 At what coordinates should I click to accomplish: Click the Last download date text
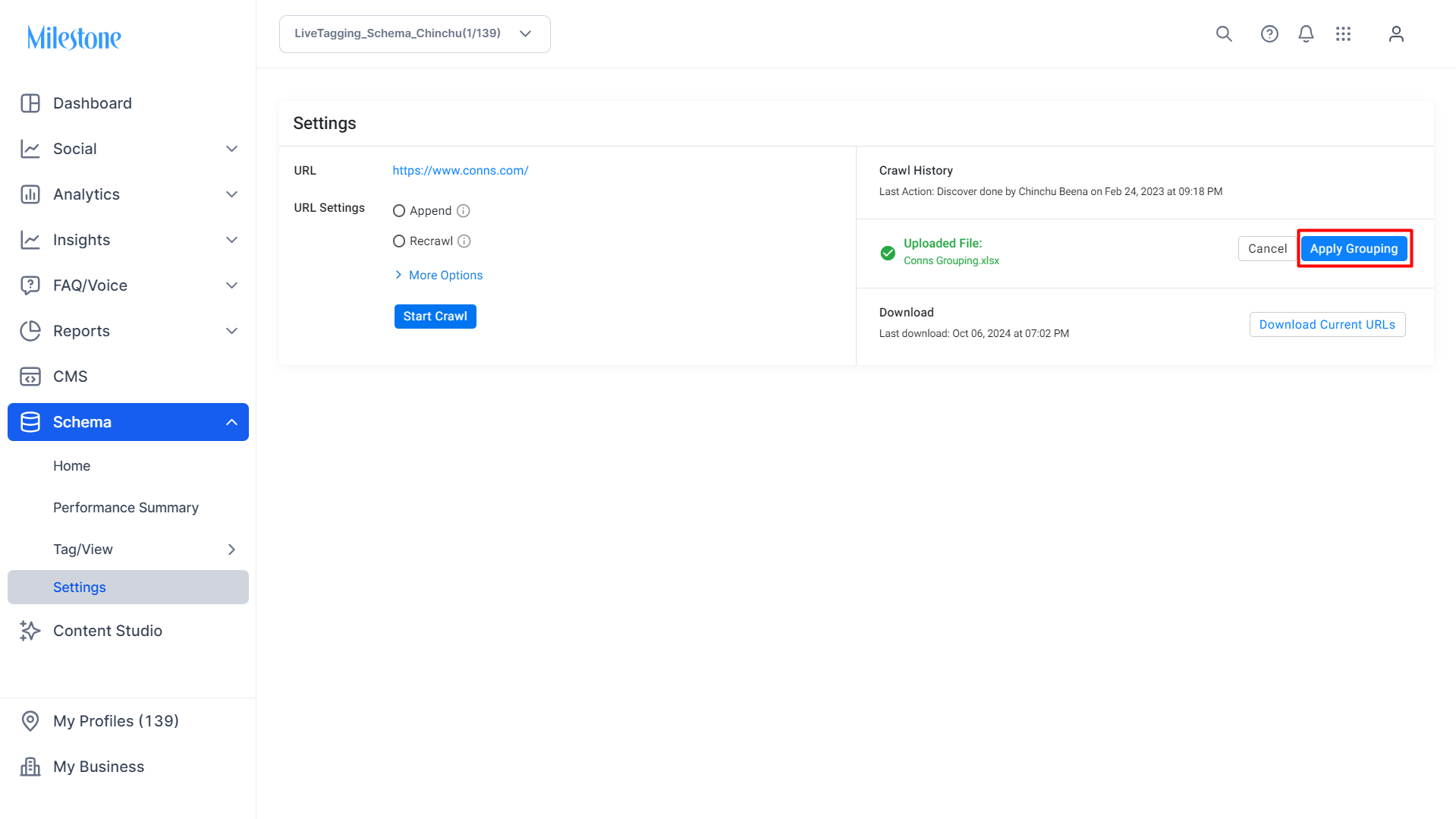pyautogui.click(x=974, y=334)
